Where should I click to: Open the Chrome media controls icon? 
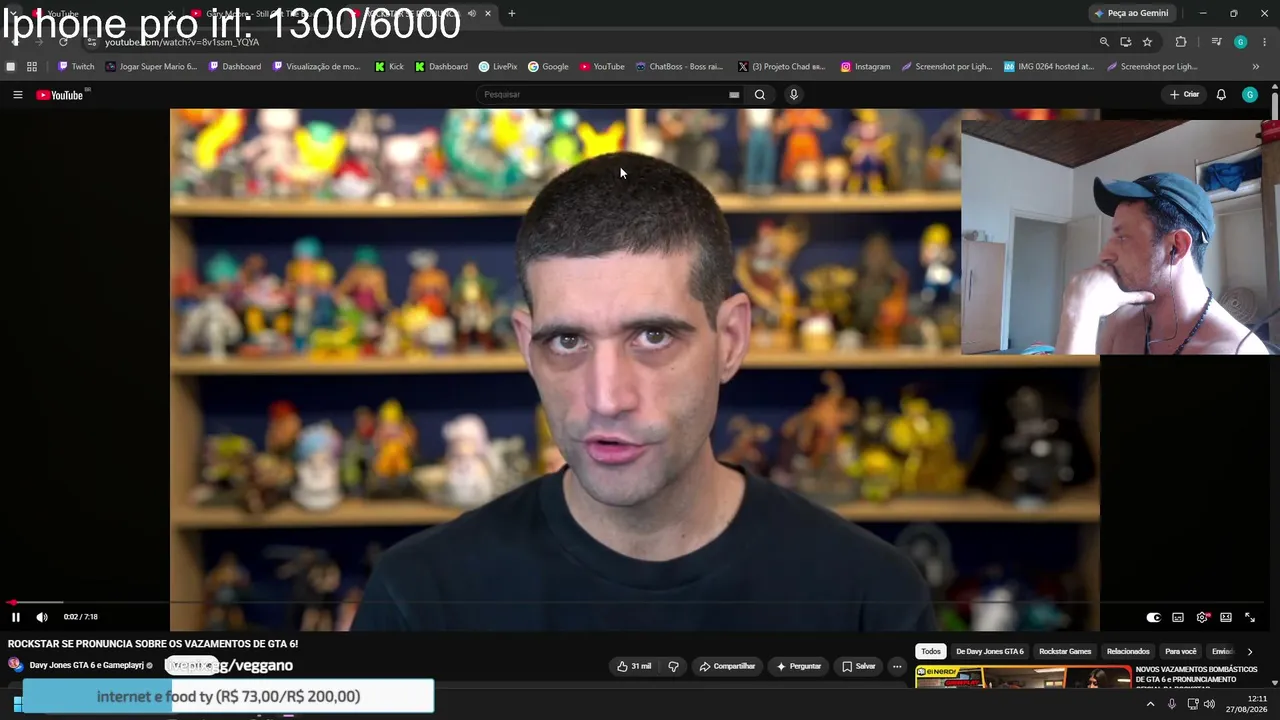tap(1216, 42)
